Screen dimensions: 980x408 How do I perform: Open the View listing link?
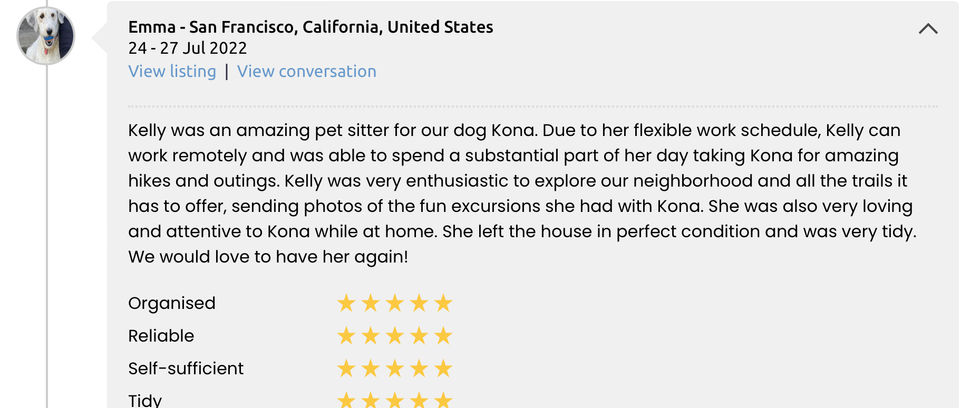(x=172, y=71)
